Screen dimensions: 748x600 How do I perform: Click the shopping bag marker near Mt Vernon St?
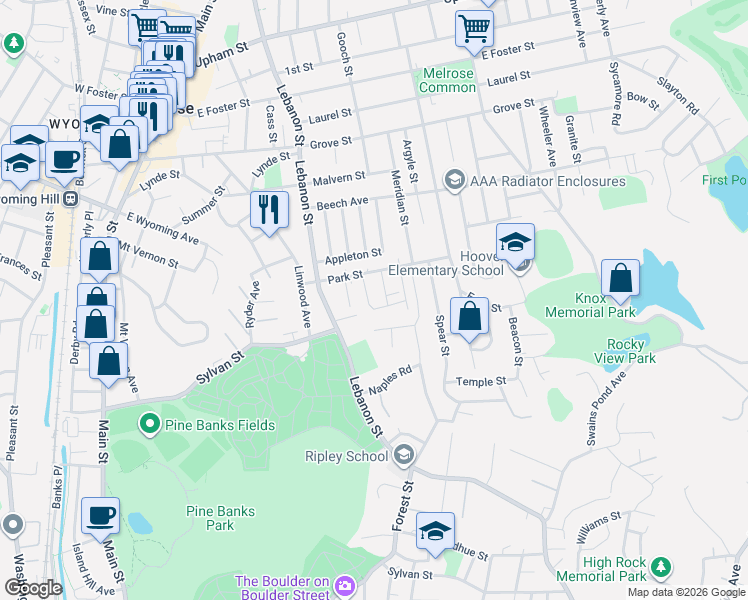pos(99,257)
